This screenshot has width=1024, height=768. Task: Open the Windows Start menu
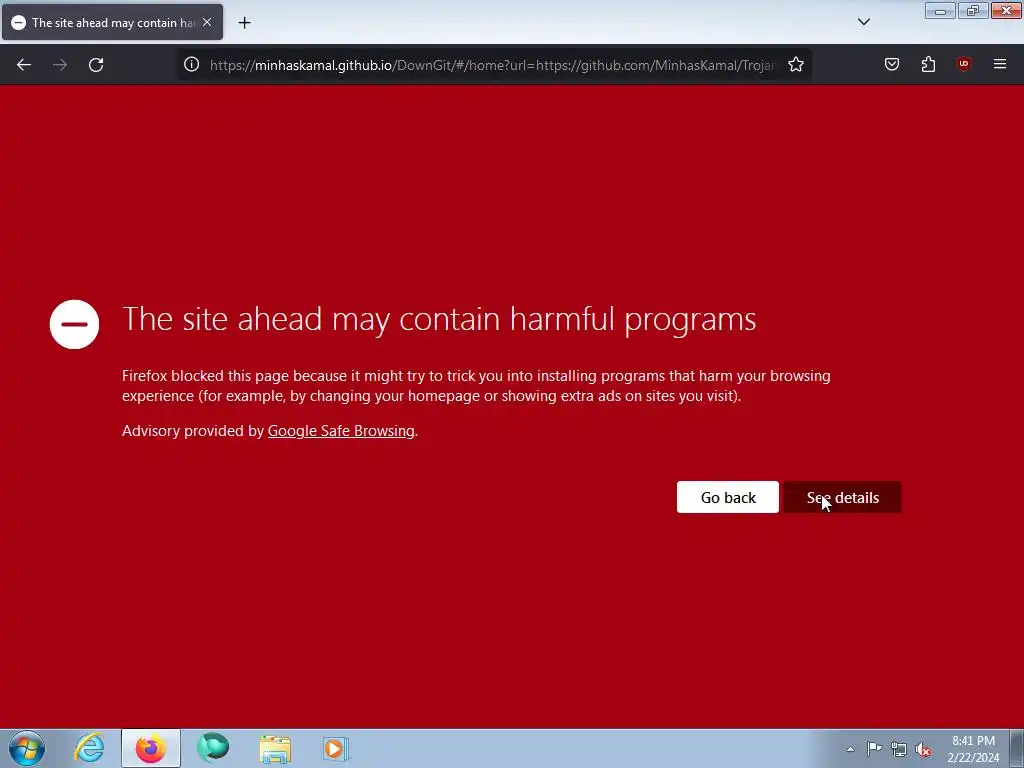pos(27,748)
